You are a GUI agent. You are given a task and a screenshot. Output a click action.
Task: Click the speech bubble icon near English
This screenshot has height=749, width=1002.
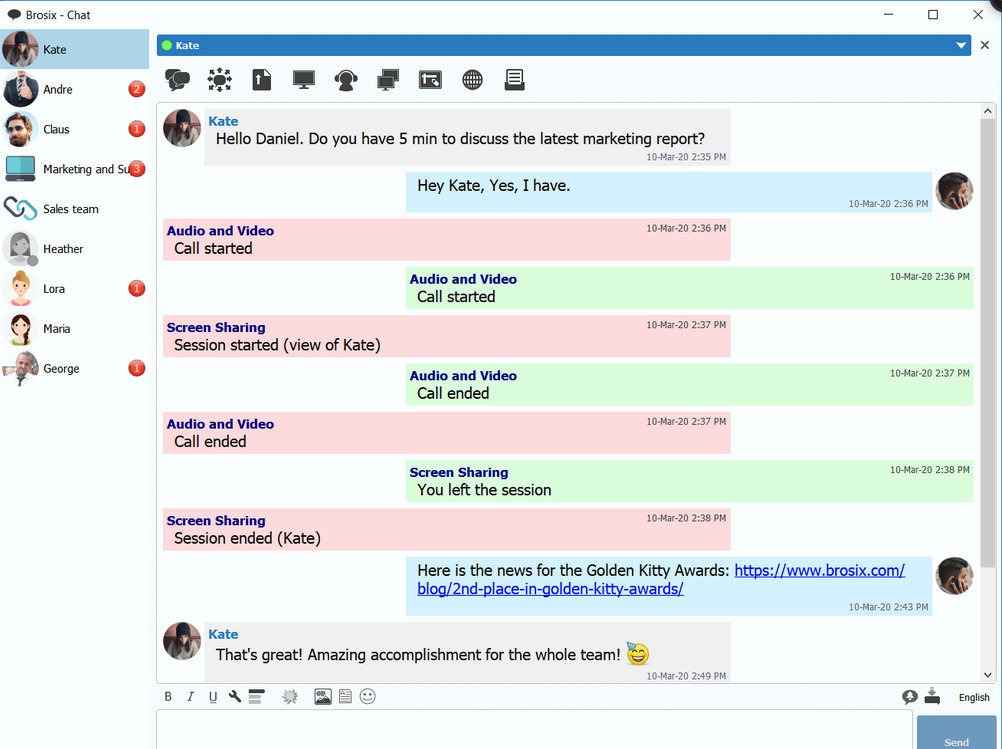(x=909, y=697)
